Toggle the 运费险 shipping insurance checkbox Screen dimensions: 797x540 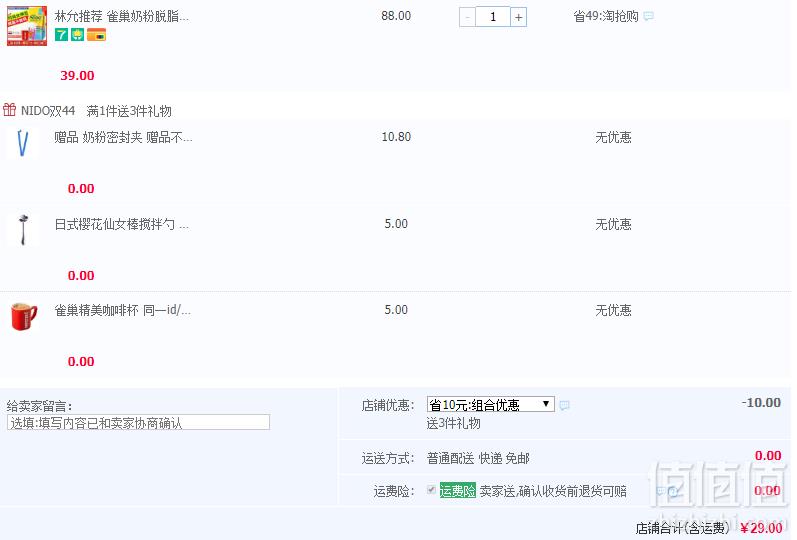pyautogui.click(x=431, y=490)
